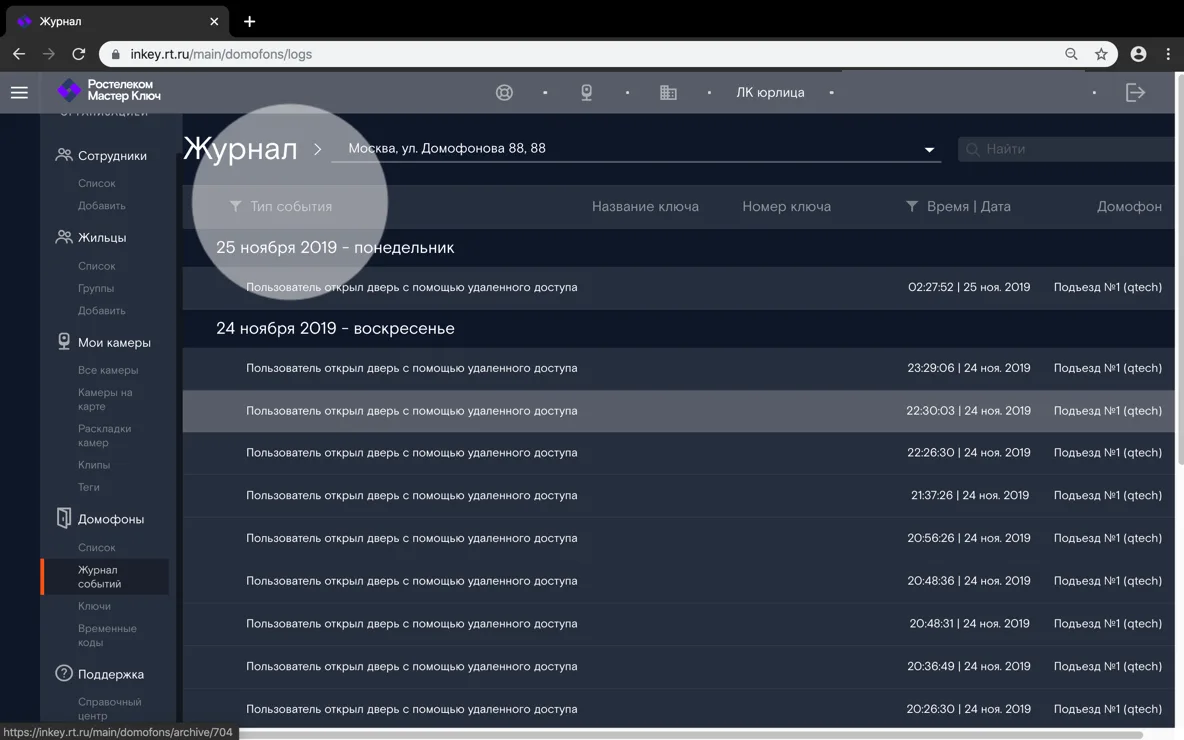Click the Жильцы people icon
Screen dimensions: 1184x740
pyautogui.click(x=63, y=237)
